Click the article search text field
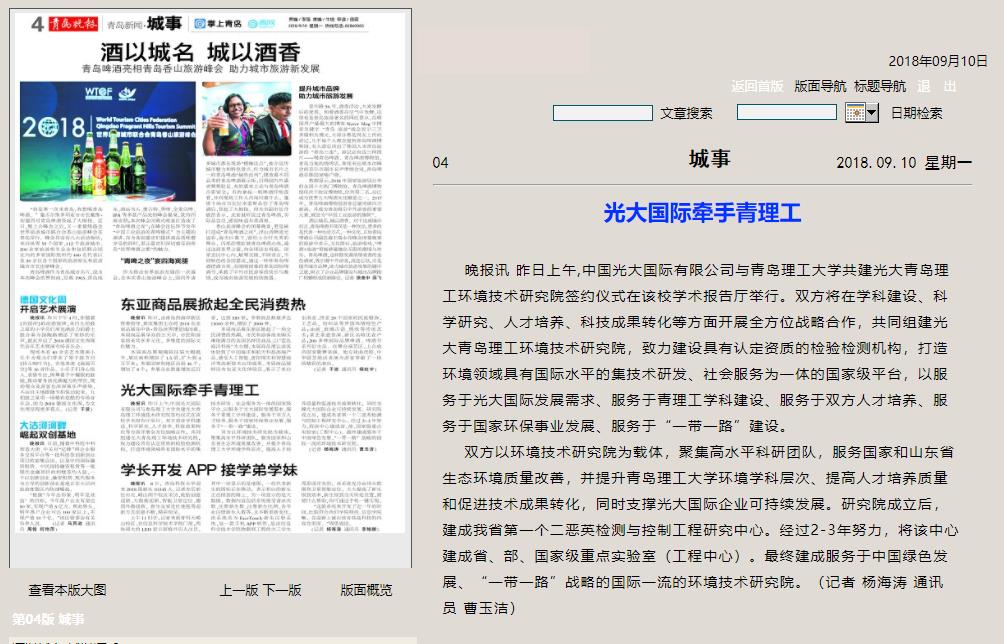 602,113
